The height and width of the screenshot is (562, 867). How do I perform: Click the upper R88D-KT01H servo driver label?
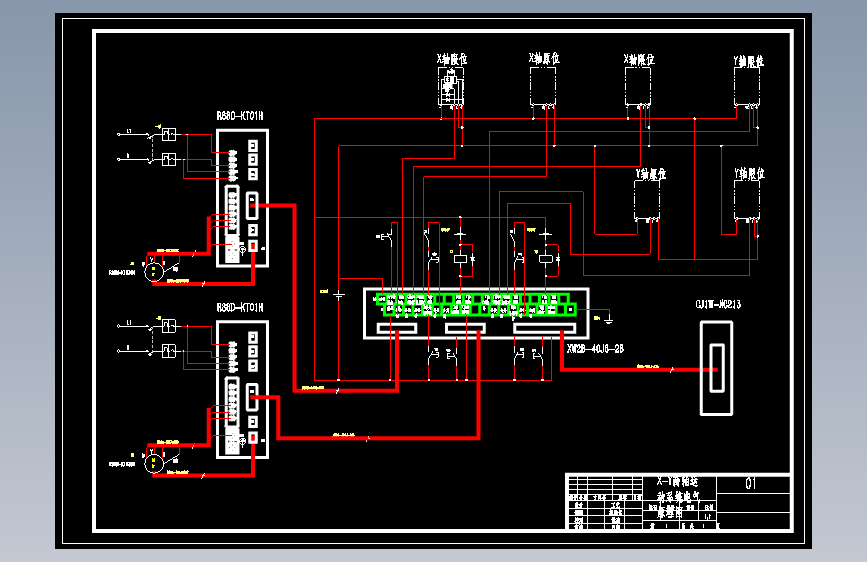pos(240,116)
